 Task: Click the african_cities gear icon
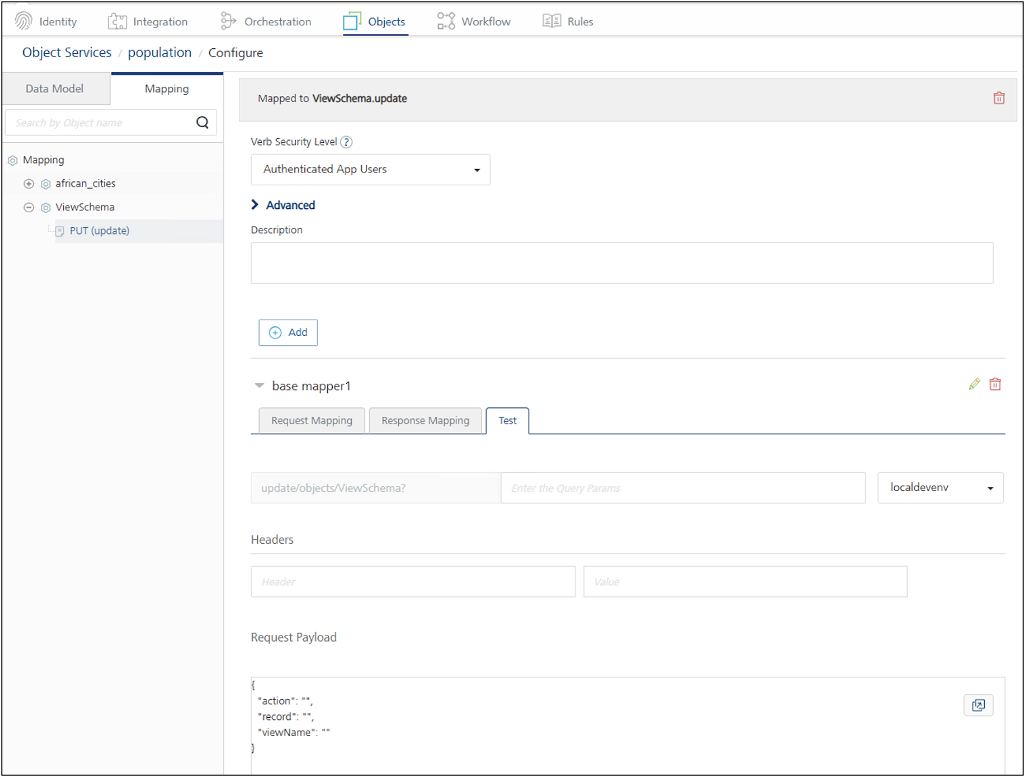(46, 184)
